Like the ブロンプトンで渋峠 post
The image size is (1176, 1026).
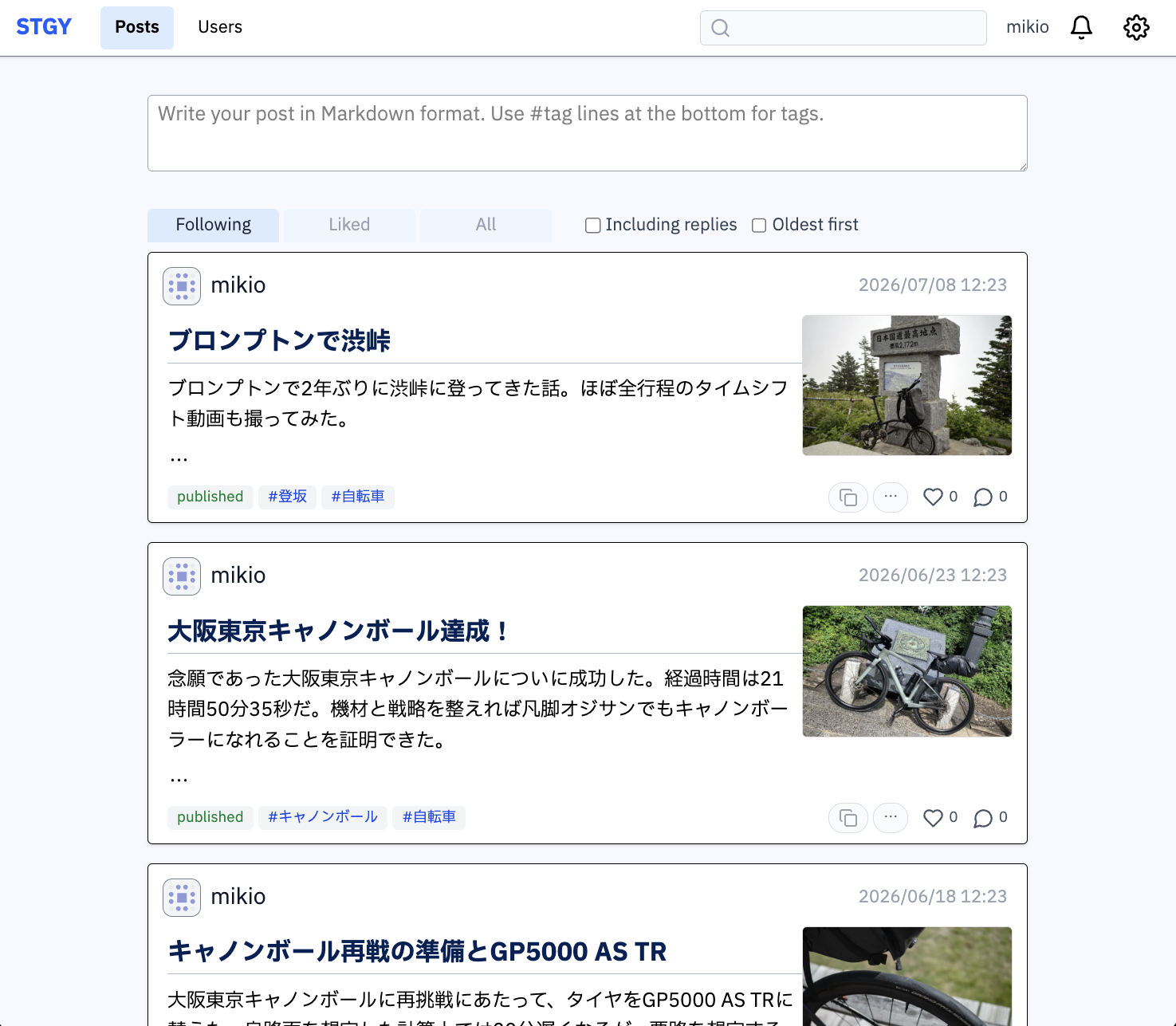coord(933,497)
